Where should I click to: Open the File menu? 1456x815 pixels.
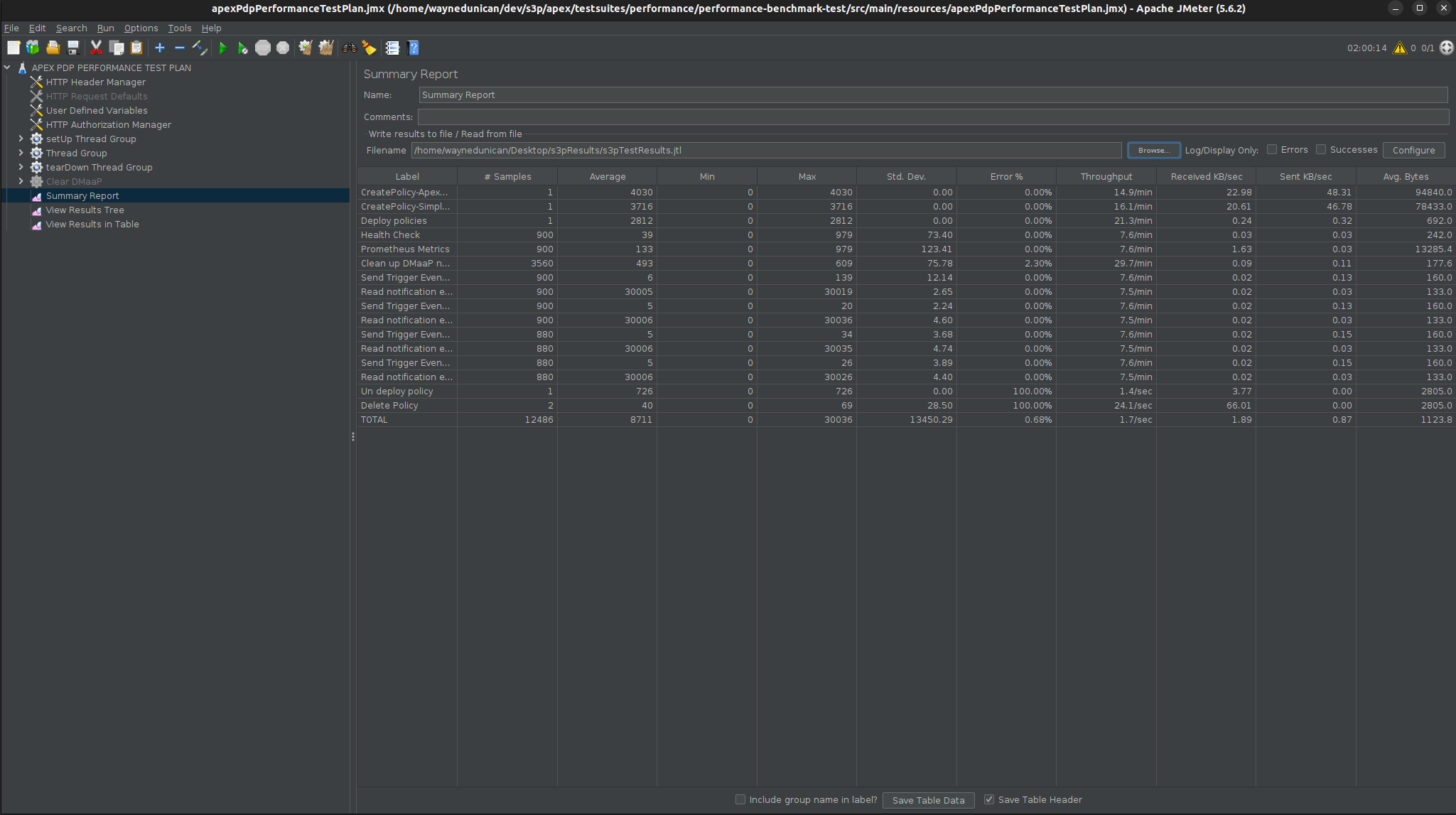pos(11,28)
